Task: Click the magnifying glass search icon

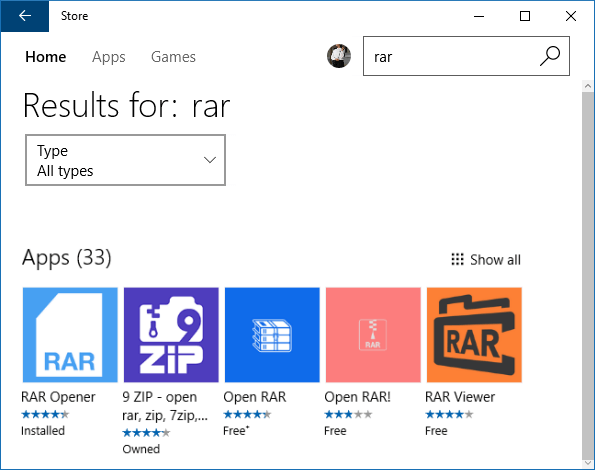Action: 550,56
